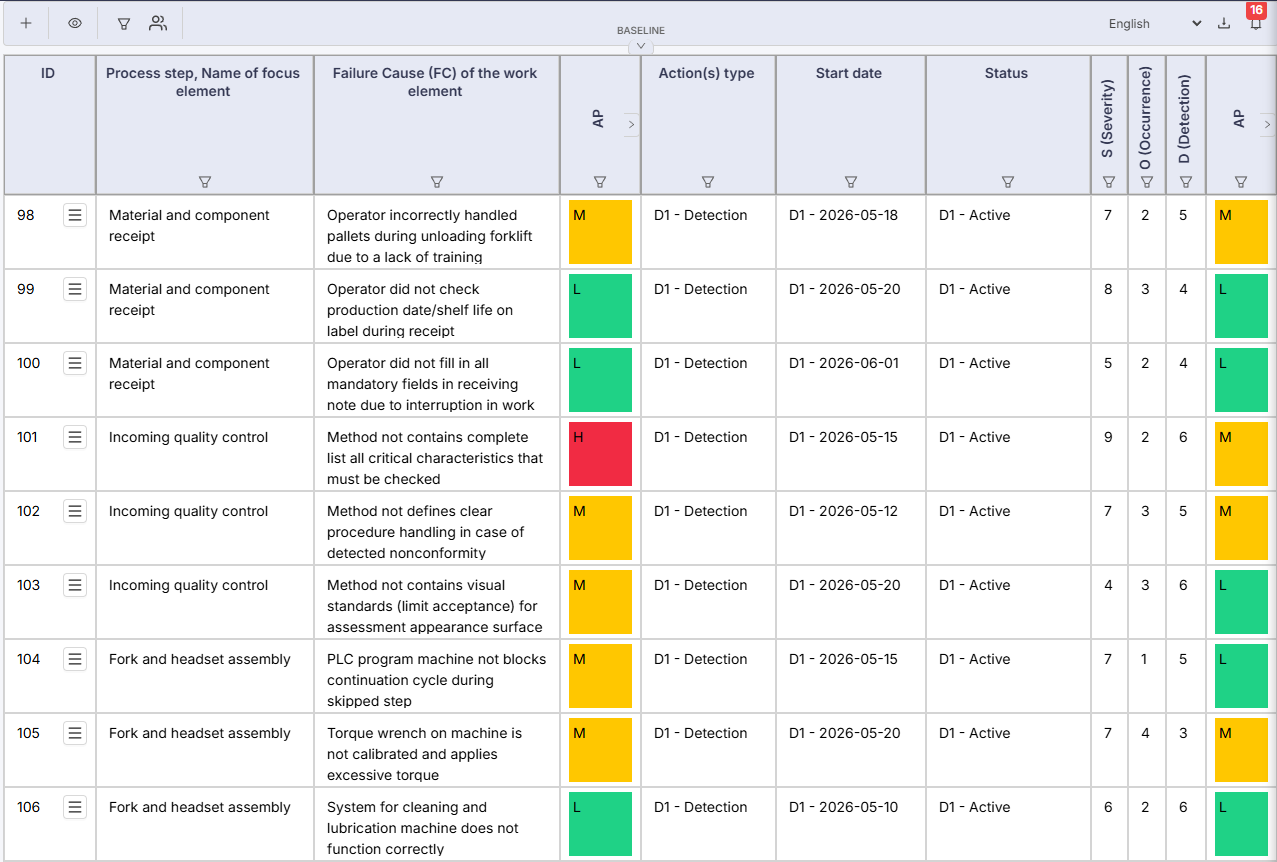1277x862 pixels.
Task: Select start date D1 - 2026-05-10
Action: pos(845,807)
